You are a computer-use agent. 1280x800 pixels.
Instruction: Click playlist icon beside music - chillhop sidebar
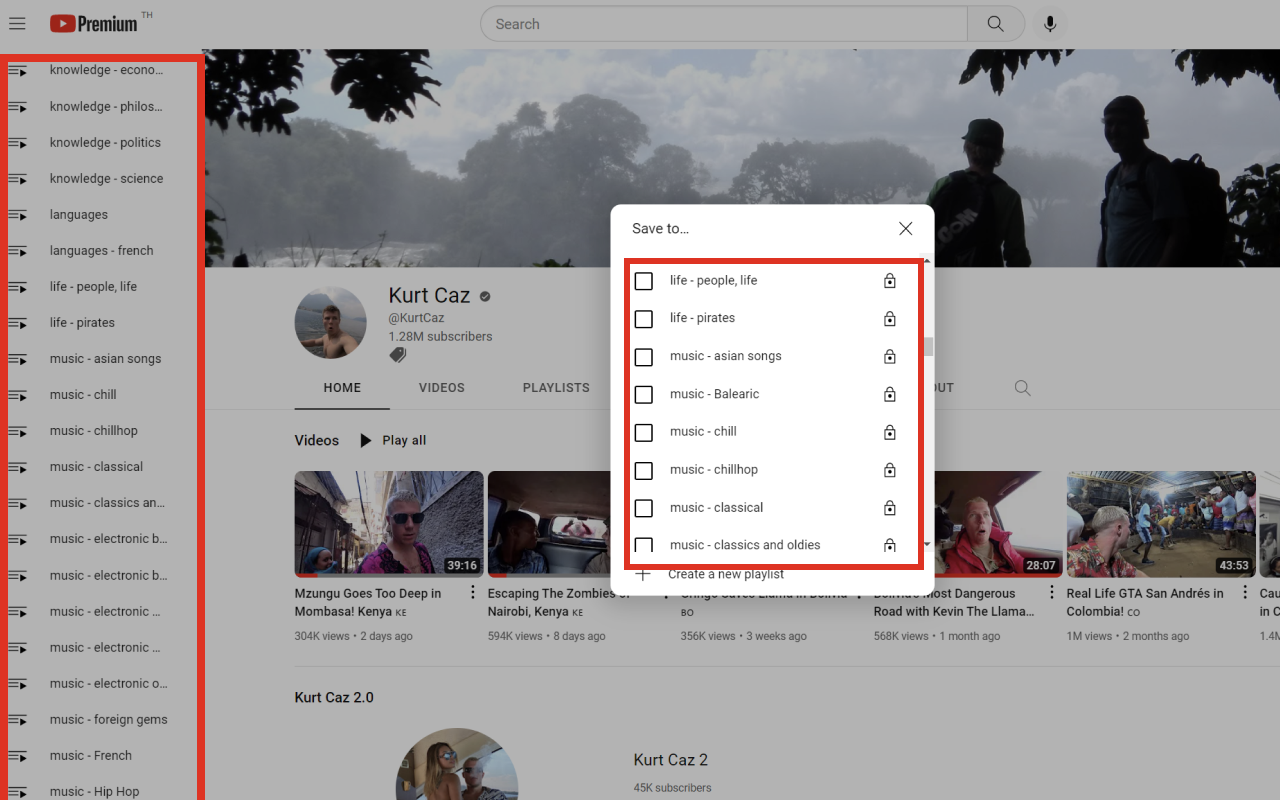18,431
